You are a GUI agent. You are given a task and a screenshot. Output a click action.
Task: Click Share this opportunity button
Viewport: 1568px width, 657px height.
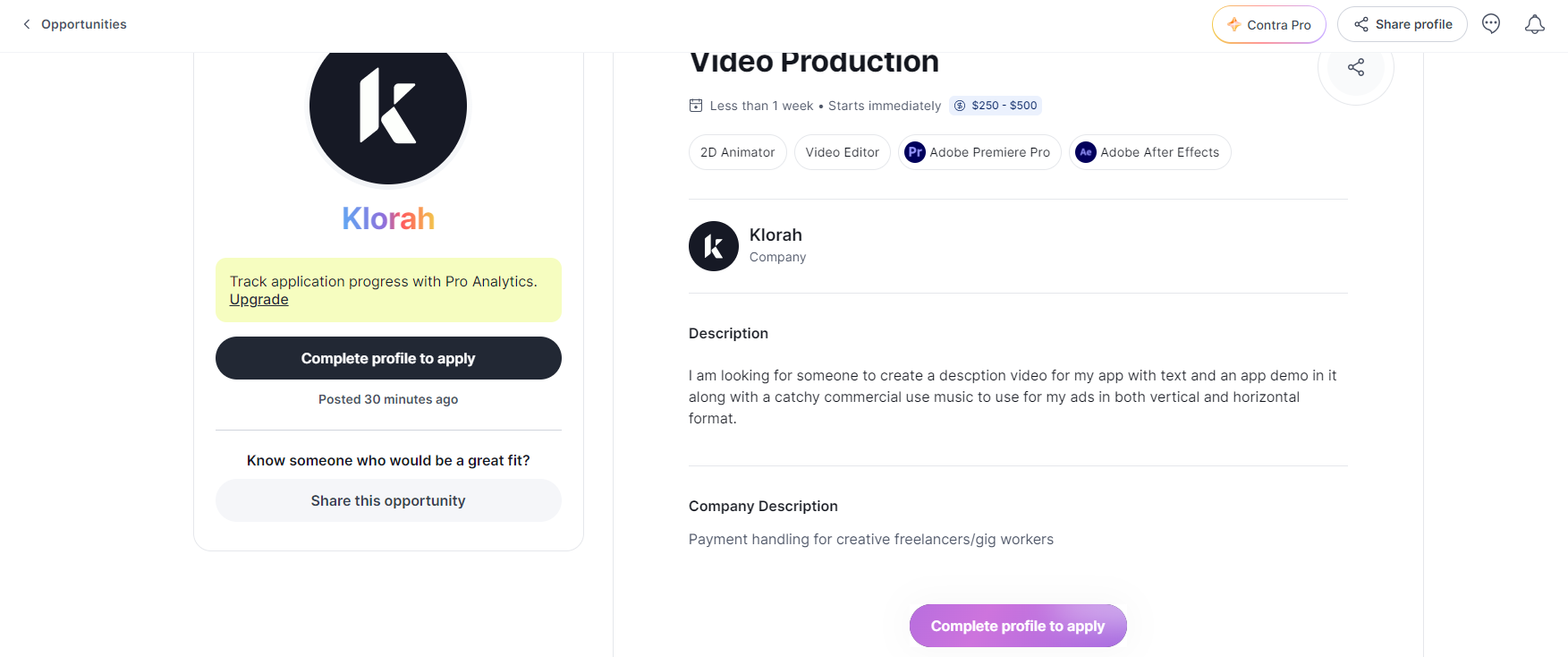[388, 500]
